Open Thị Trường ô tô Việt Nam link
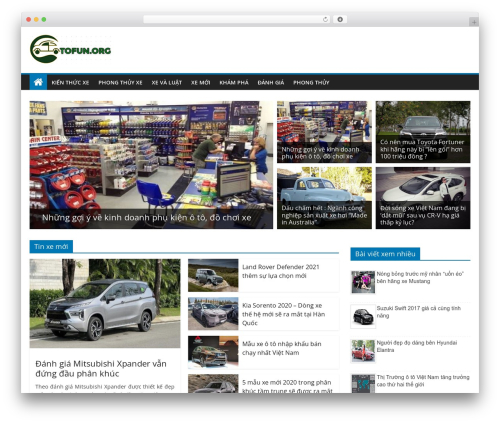The width and height of the screenshot is (500, 423). point(423,381)
